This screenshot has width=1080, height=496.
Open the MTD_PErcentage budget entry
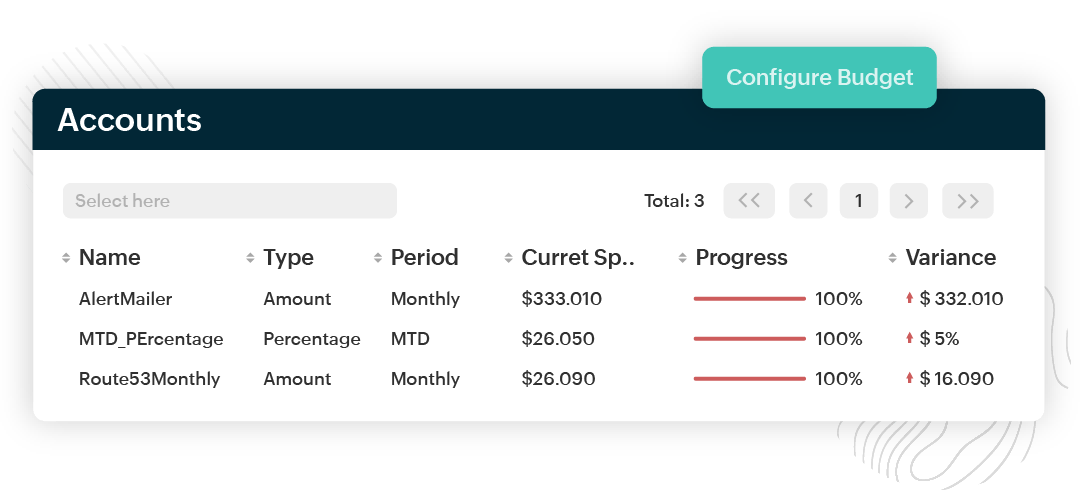coord(151,339)
